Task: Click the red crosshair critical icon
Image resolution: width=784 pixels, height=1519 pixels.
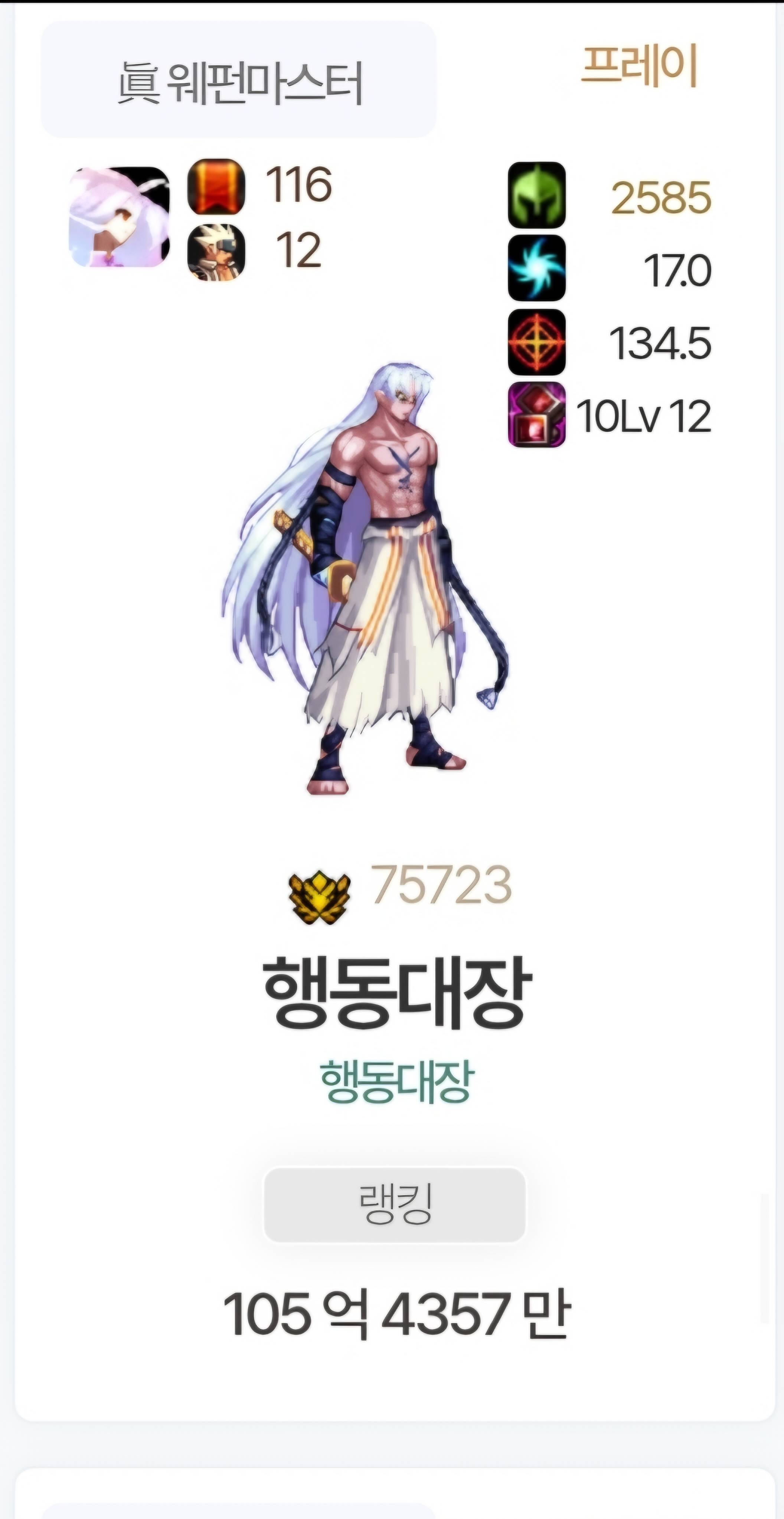Action: [536, 342]
